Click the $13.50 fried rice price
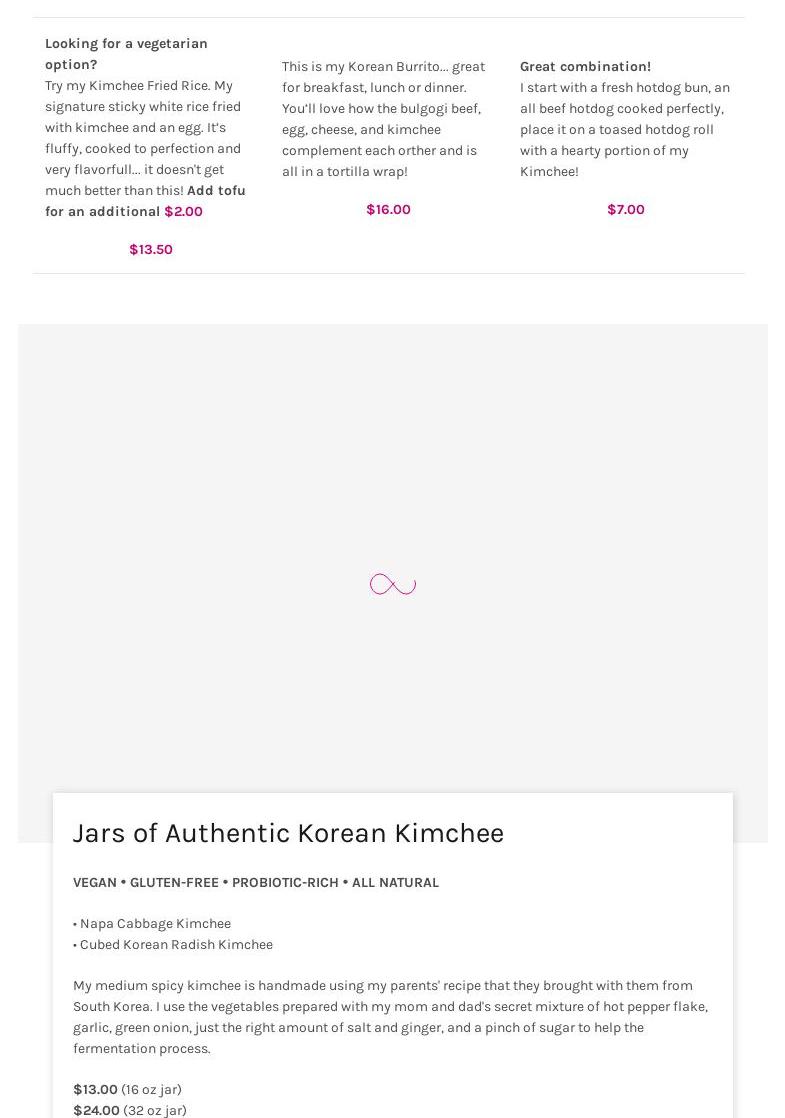This screenshot has height=1118, width=785. [x=151, y=250]
